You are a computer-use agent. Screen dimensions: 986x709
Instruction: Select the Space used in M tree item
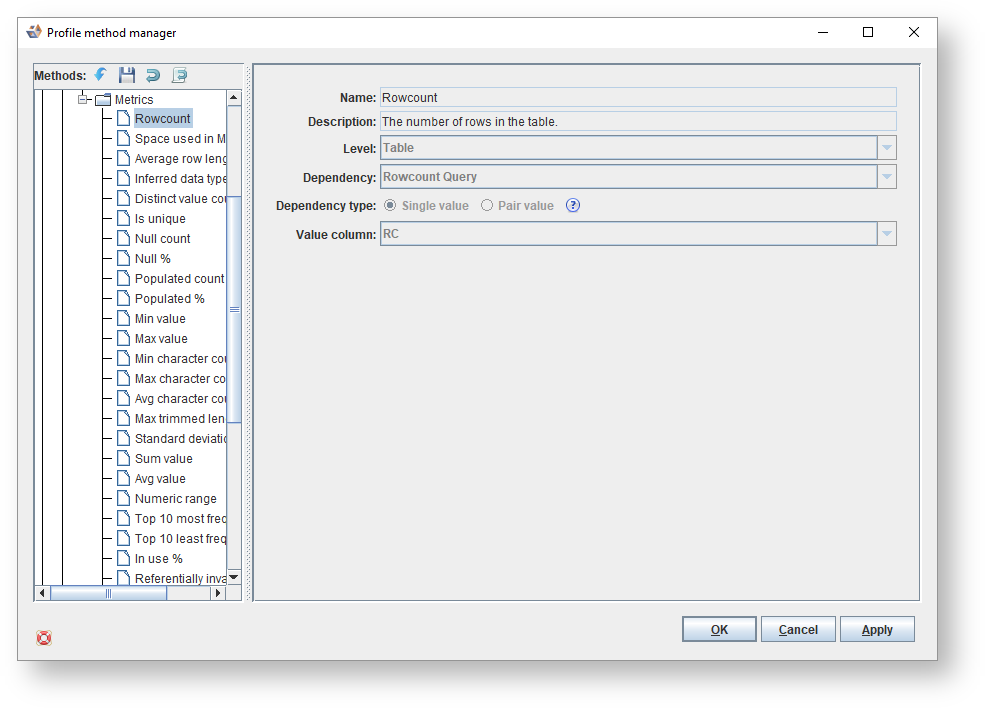(180, 138)
